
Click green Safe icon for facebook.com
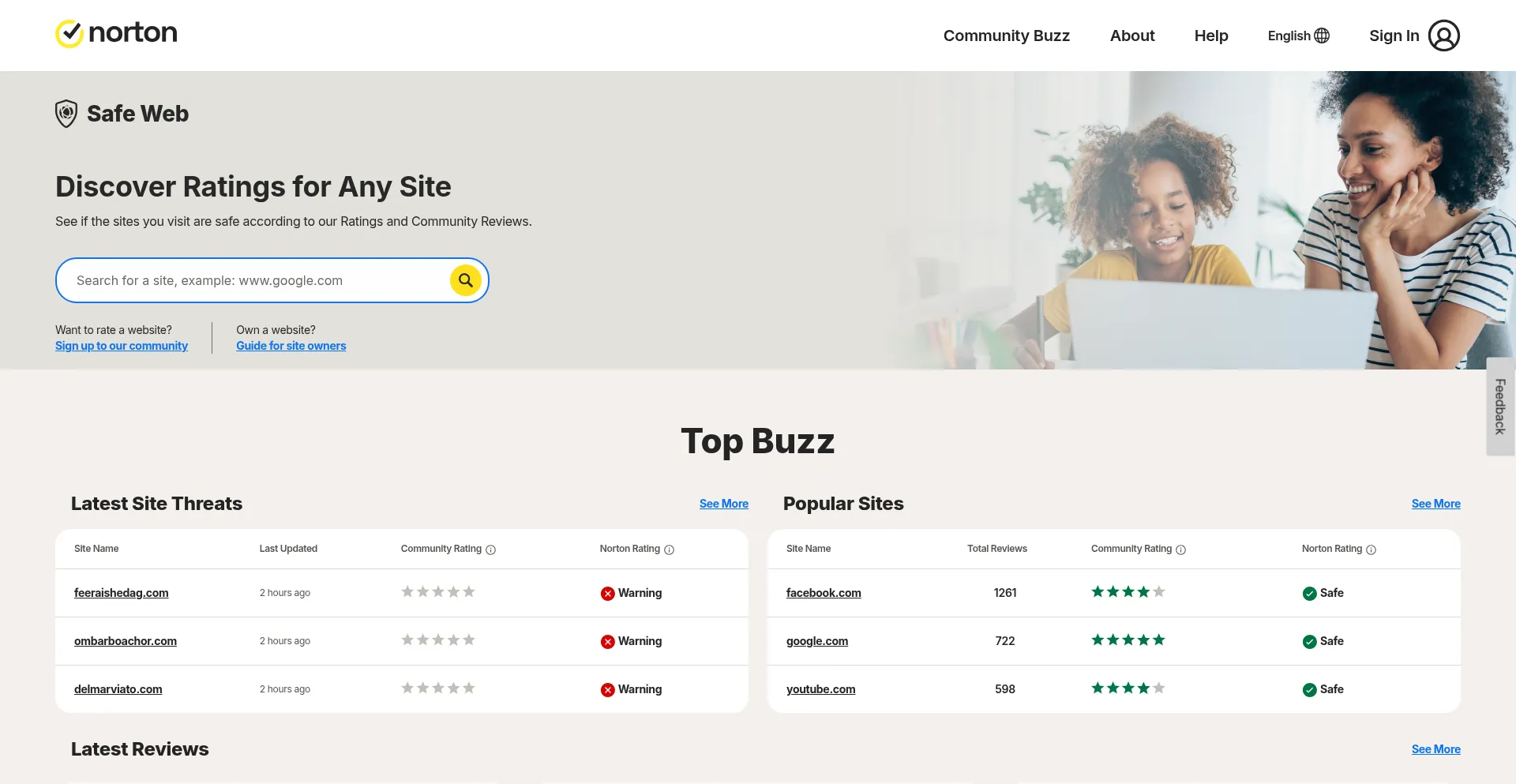tap(1309, 594)
